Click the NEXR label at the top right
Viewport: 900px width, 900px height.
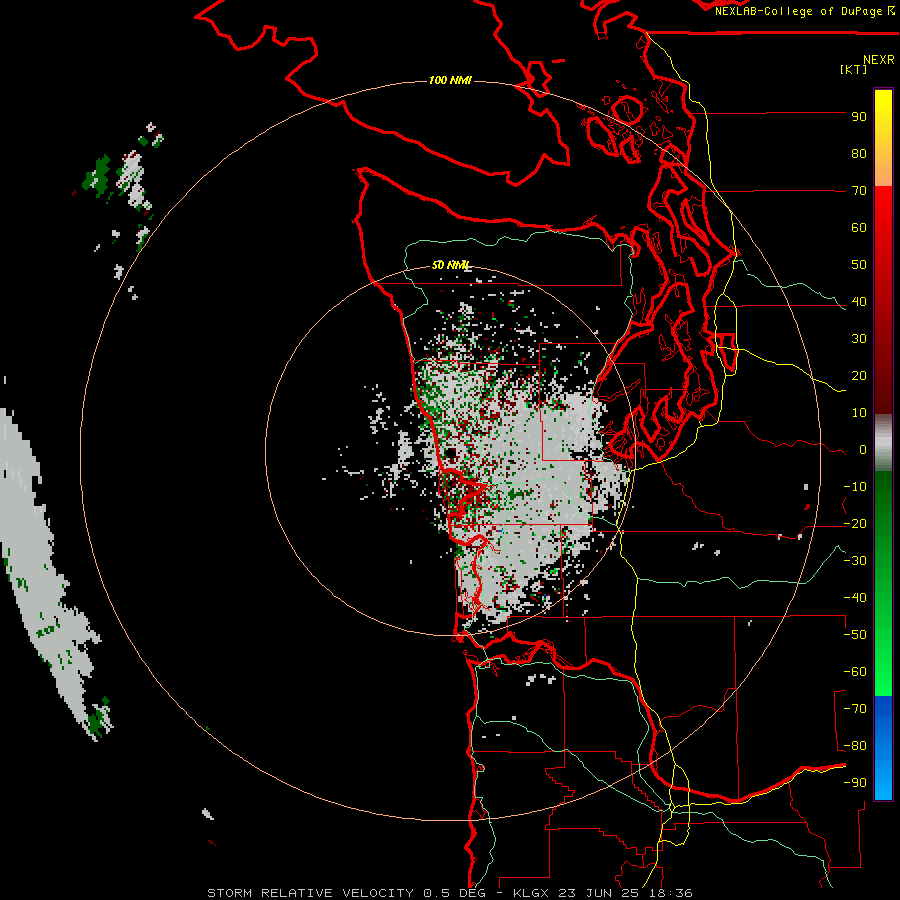click(x=879, y=60)
